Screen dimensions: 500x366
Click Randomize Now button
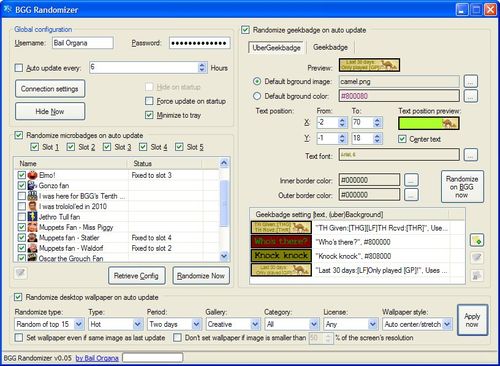click(x=201, y=276)
